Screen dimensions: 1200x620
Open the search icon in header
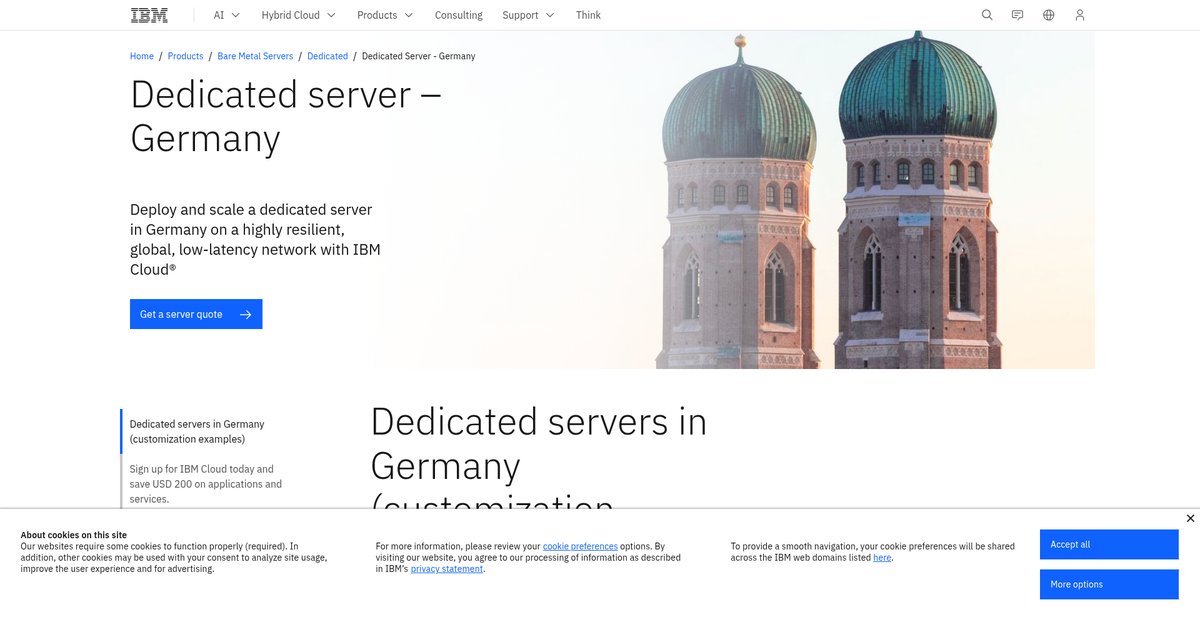tap(987, 15)
